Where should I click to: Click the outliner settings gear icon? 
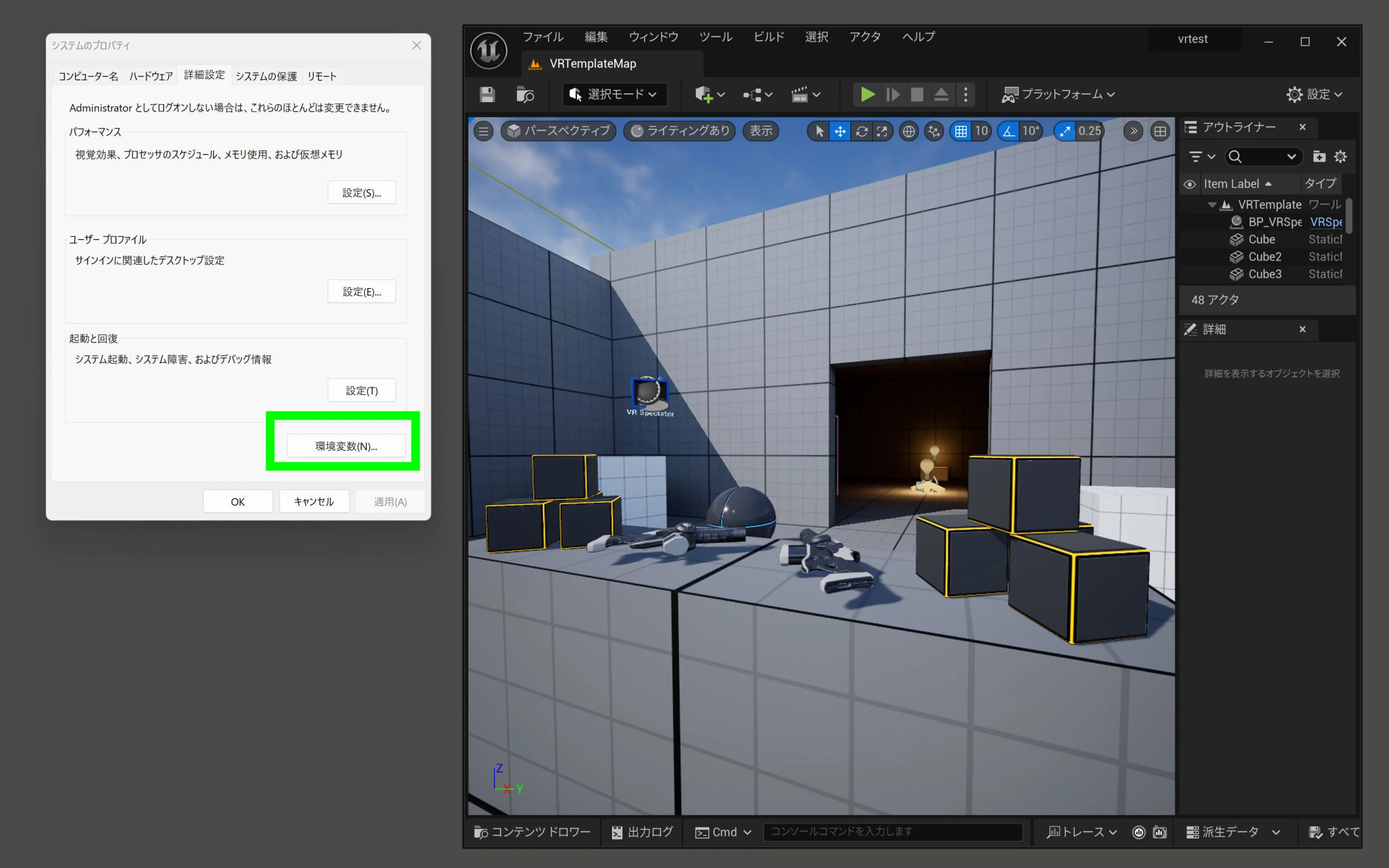(1340, 156)
